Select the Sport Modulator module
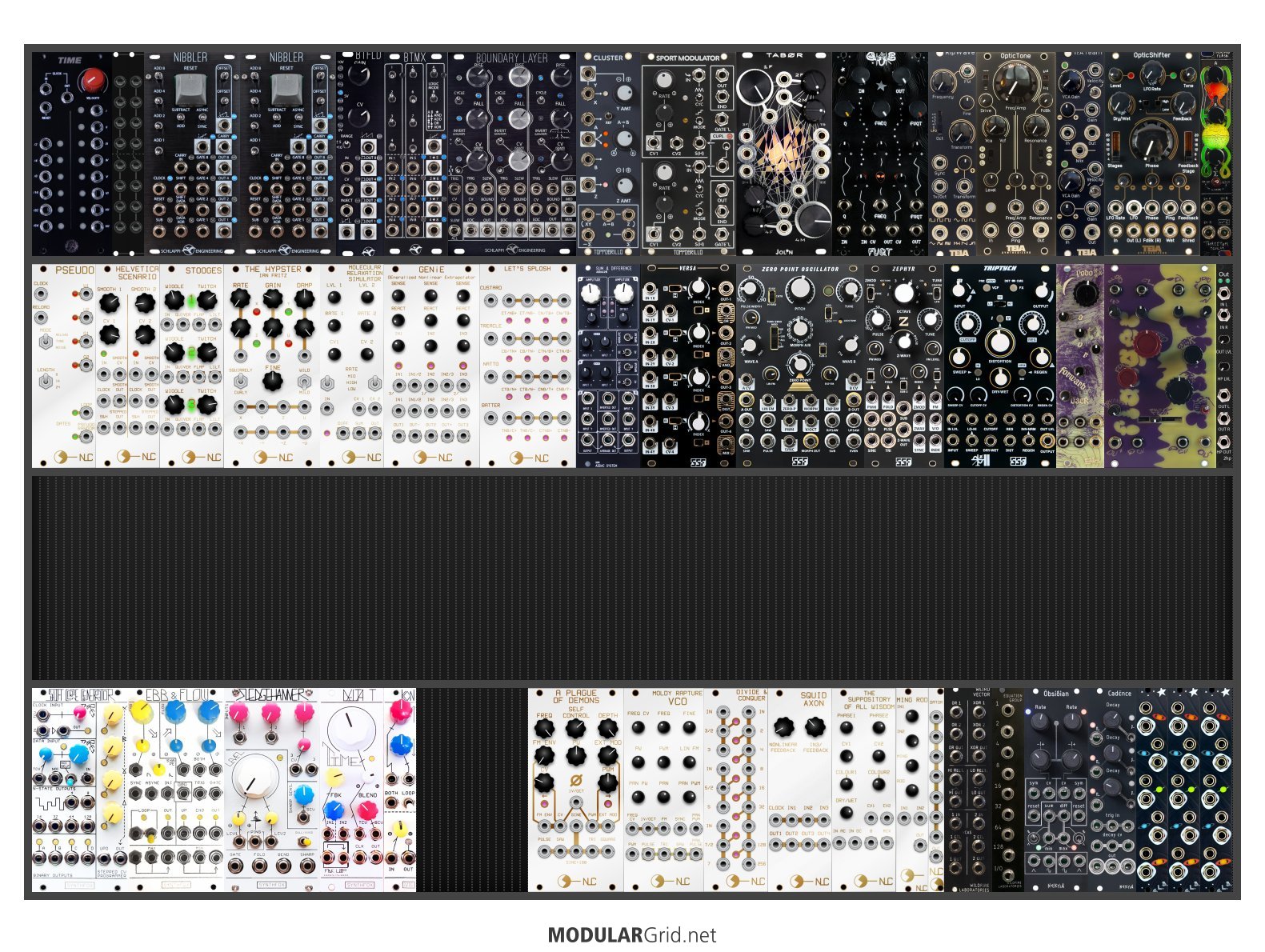 [688, 154]
